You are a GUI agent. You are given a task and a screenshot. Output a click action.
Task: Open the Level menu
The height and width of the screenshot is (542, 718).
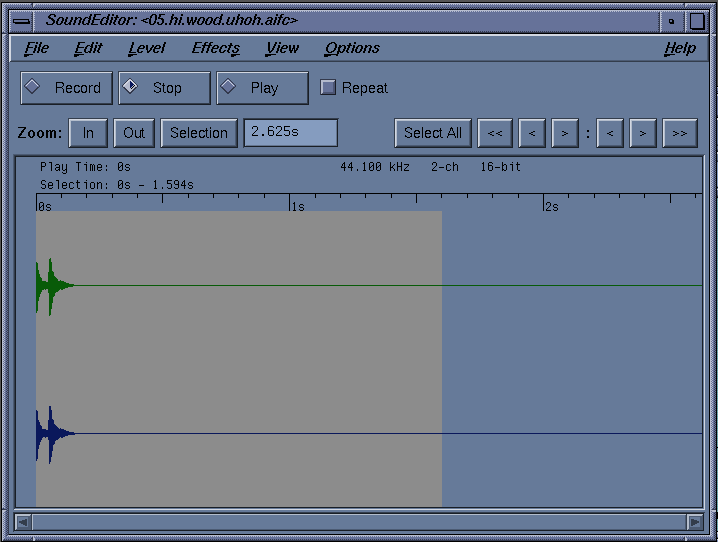click(147, 48)
